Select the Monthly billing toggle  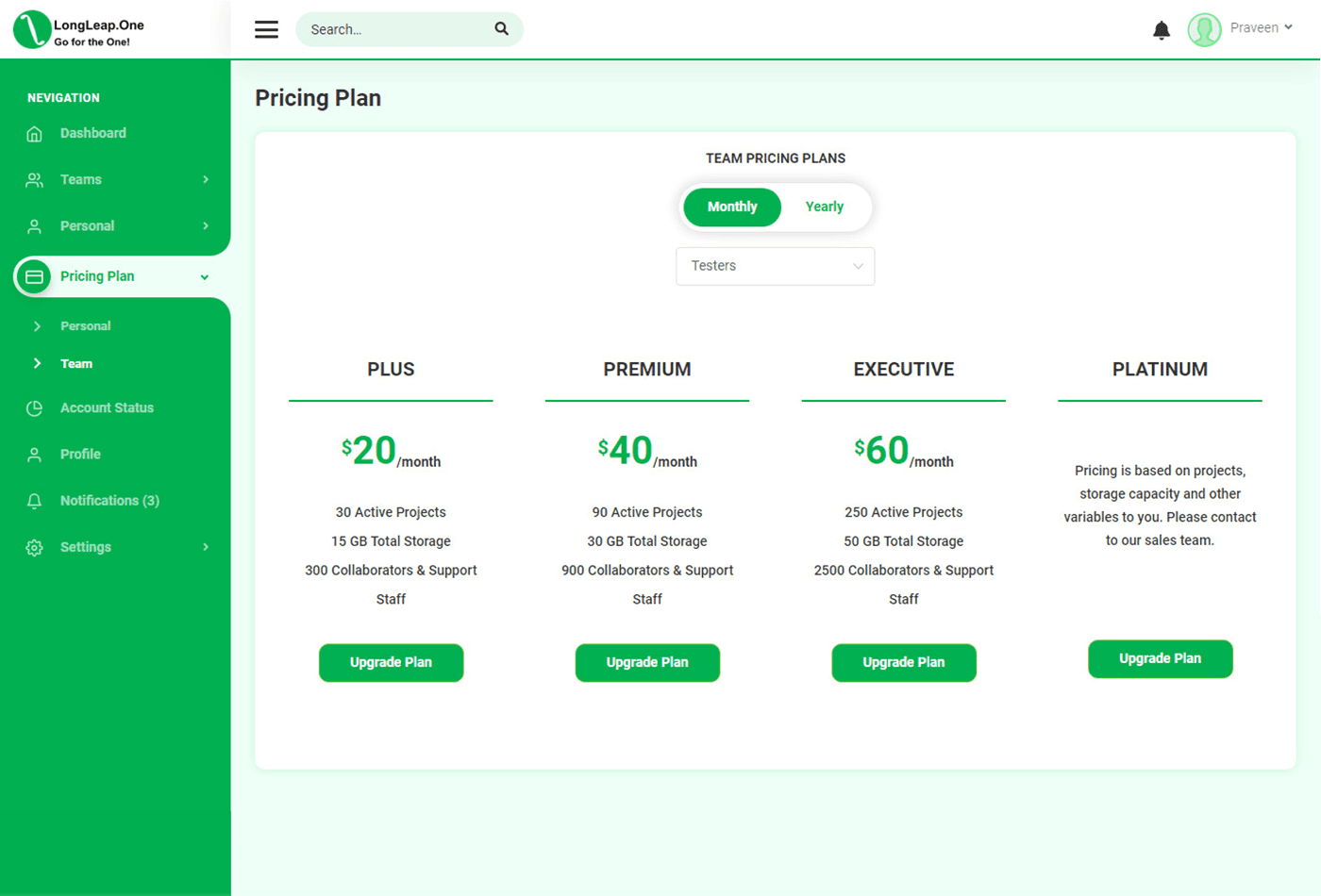(x=732, y=207)
